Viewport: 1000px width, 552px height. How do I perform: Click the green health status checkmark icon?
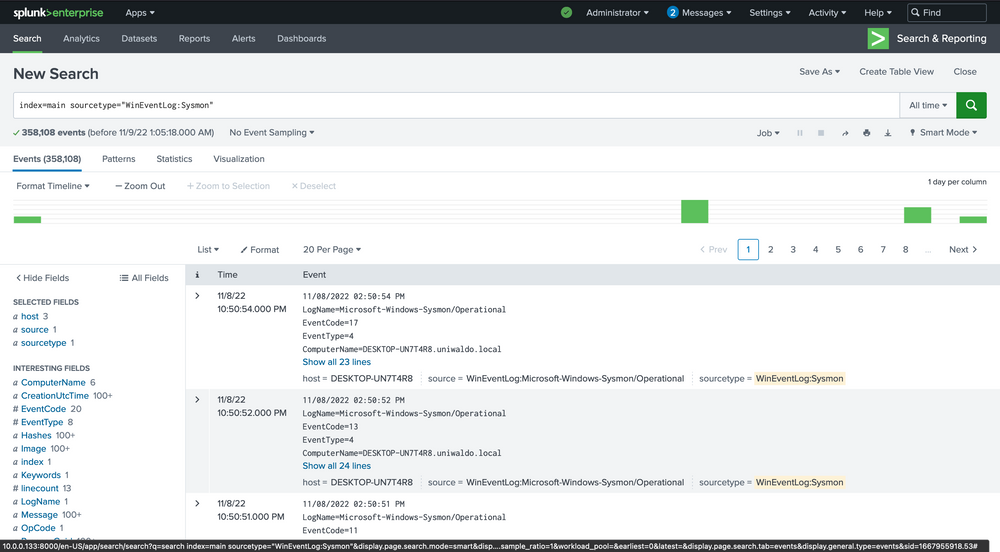click(566, 13)
